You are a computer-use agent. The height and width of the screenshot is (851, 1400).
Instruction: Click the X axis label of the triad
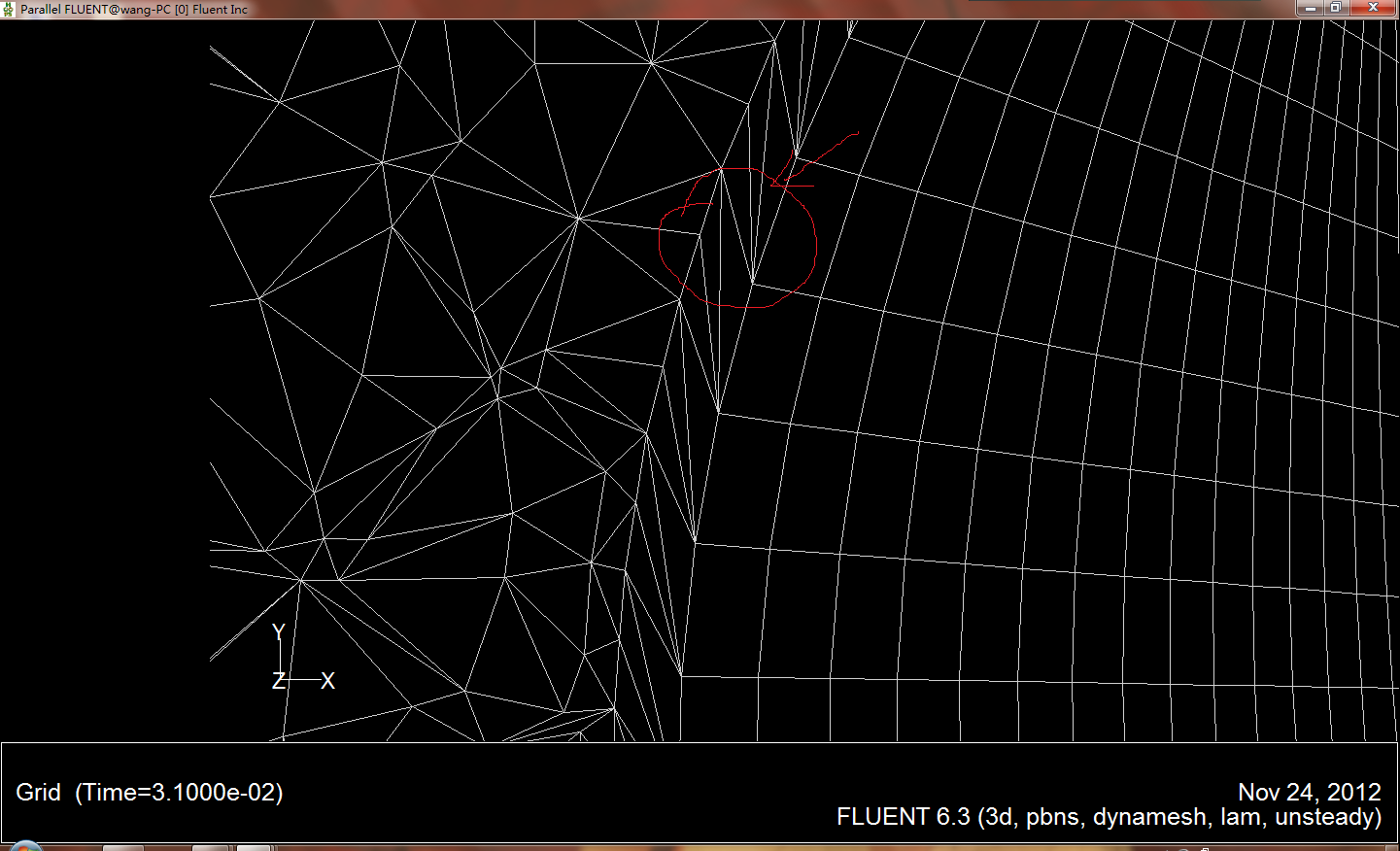tap(328, 681)
